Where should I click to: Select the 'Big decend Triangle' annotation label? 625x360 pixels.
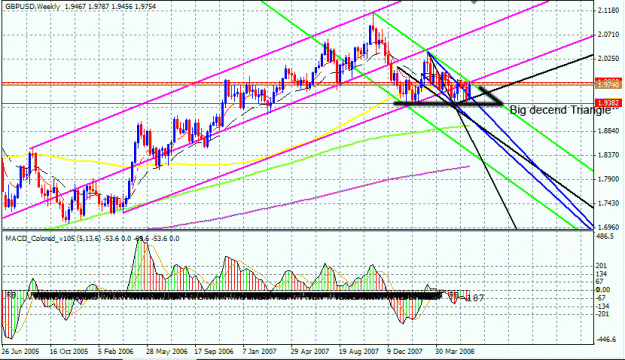click(x=560, y=110)
